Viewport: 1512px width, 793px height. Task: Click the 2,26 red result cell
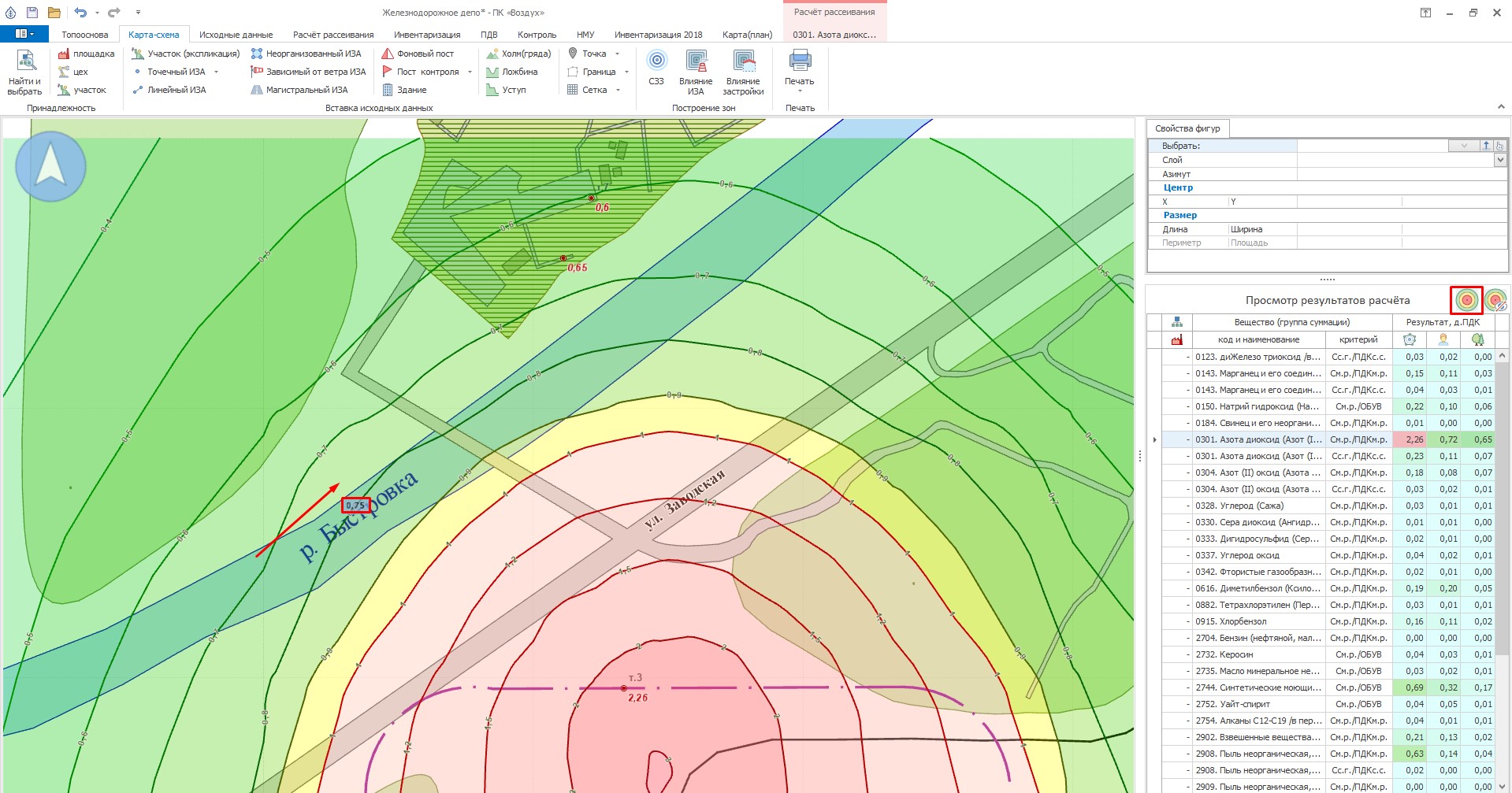1410,439
